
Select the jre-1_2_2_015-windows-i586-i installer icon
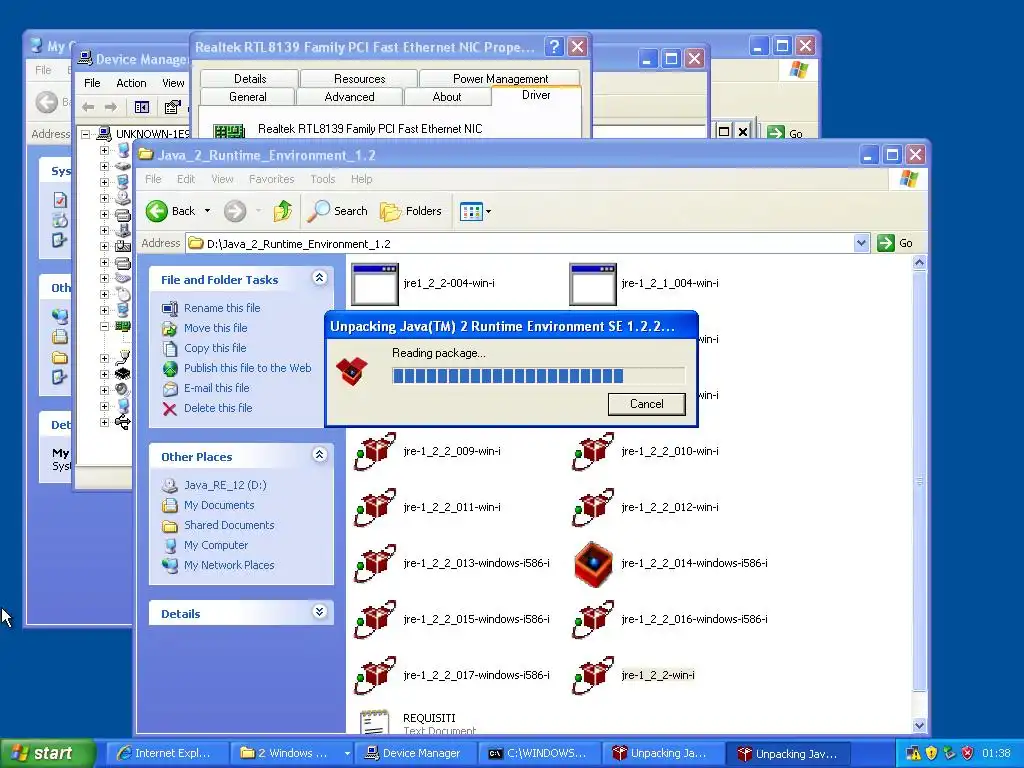click(375, 620)
